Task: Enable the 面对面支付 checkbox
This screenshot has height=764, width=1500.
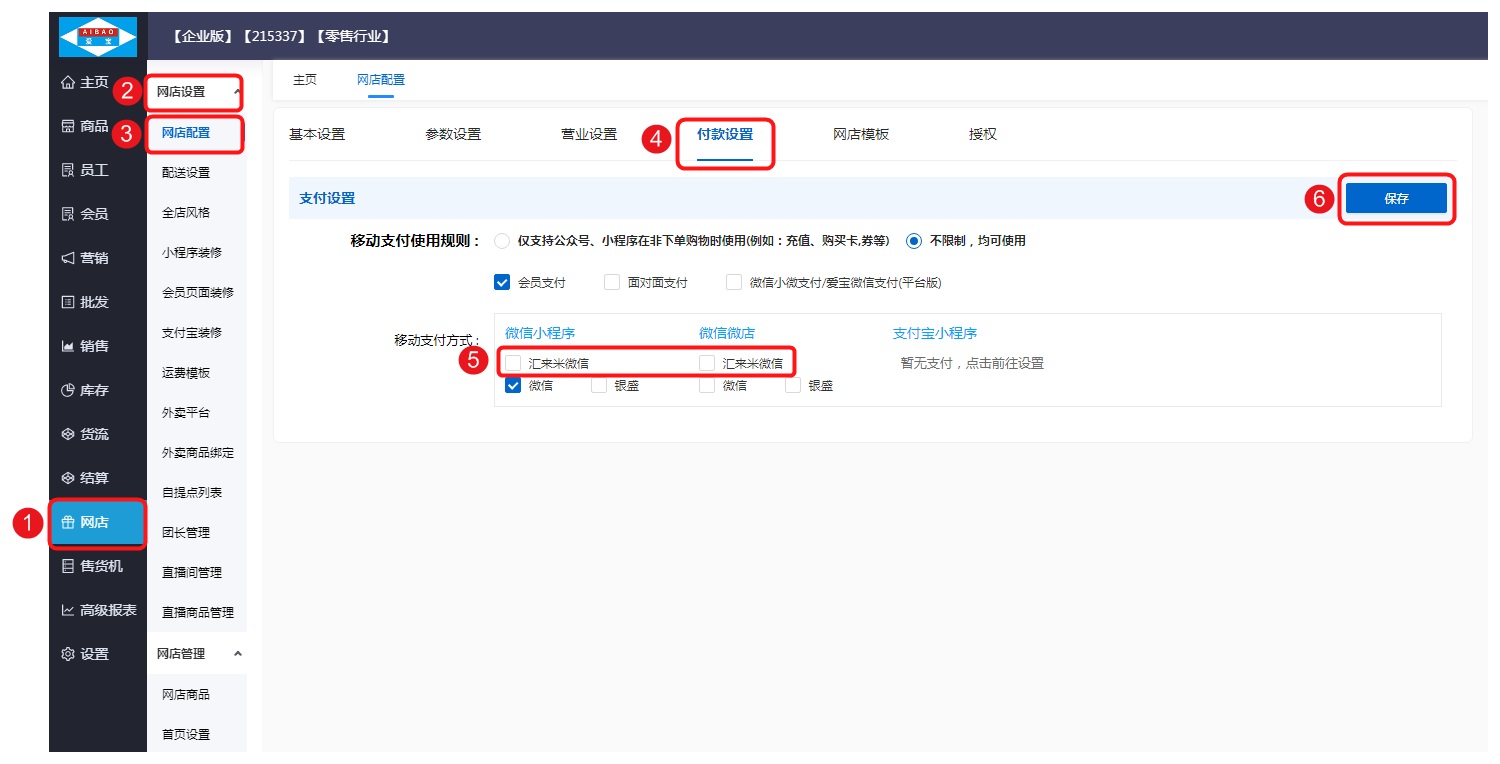Action: click(612, 283)
